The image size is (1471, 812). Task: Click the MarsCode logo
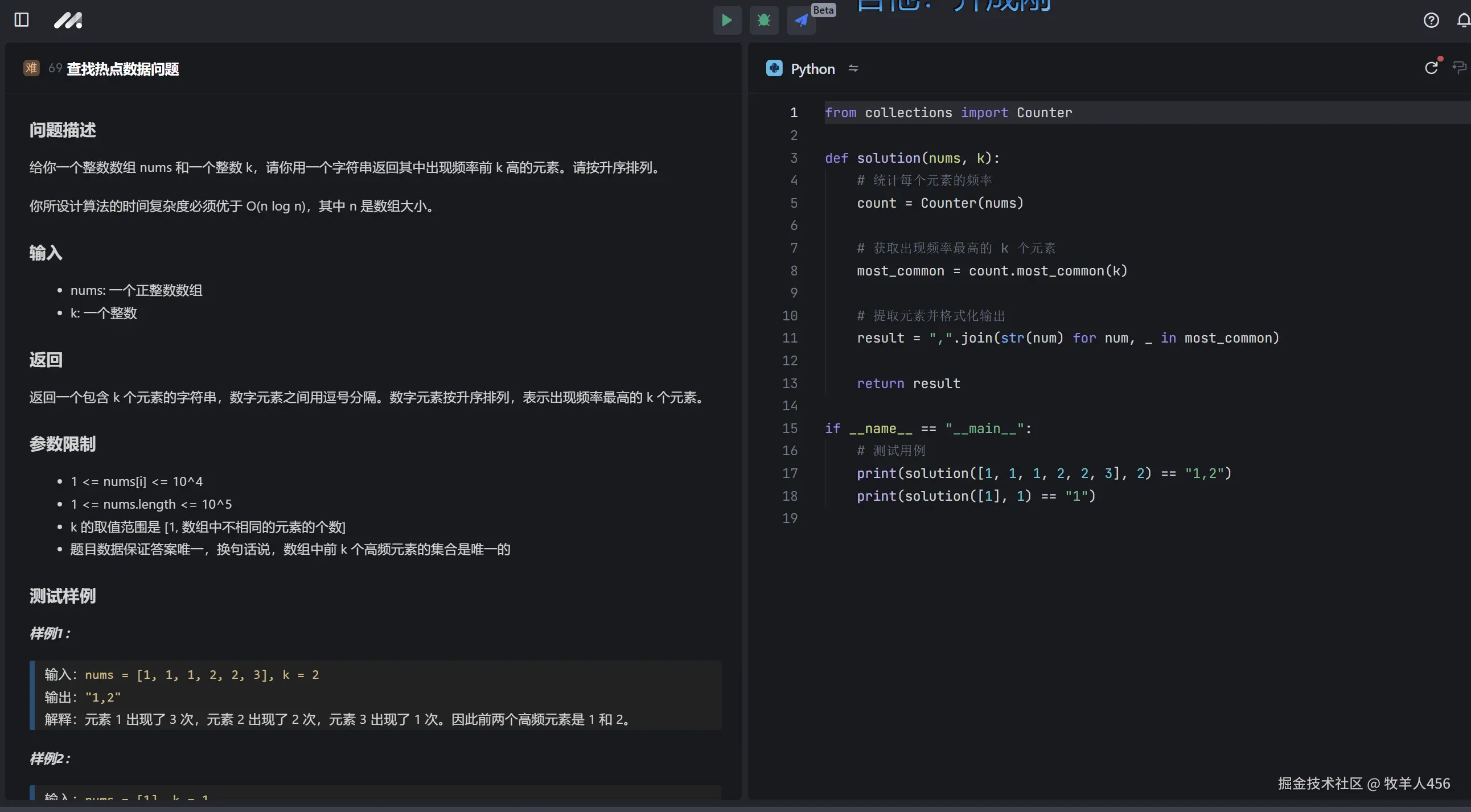(x=68, y=20)
